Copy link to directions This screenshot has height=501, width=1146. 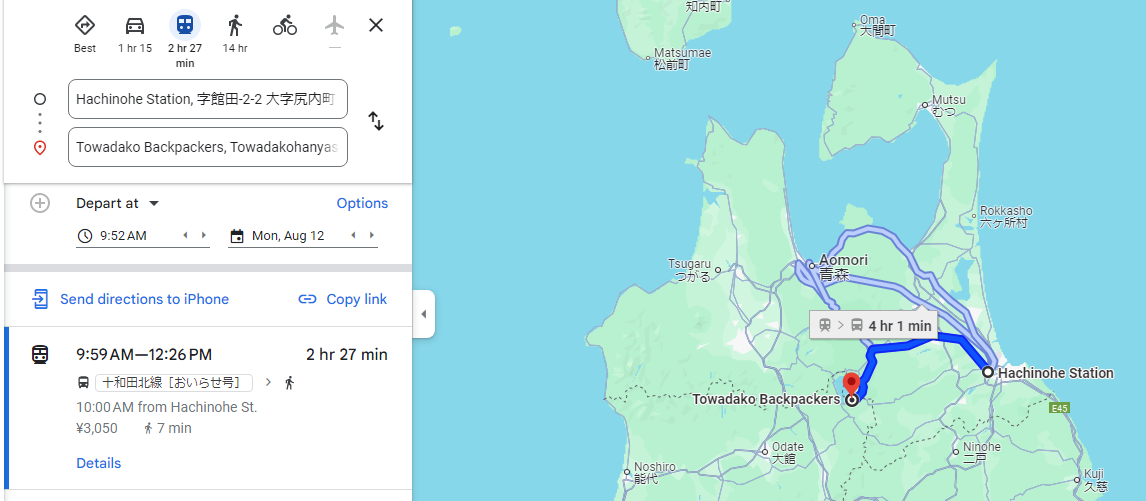click(343, 299)
